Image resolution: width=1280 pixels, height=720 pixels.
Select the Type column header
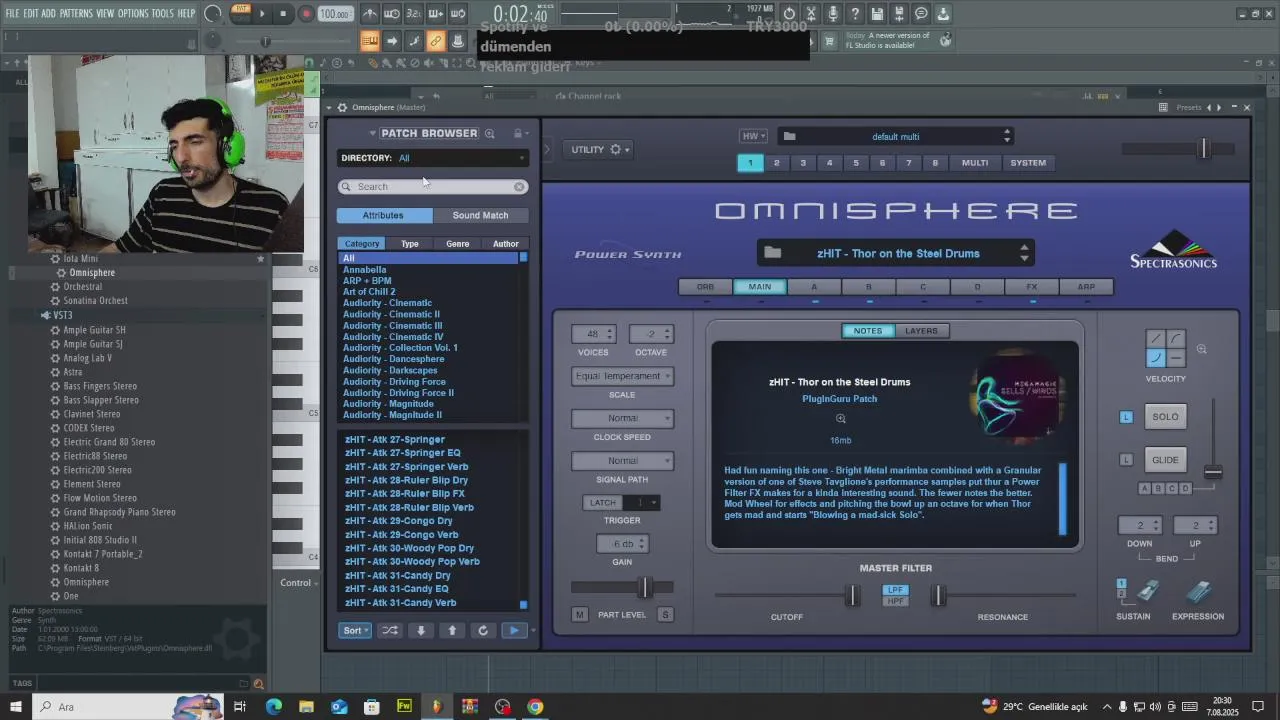(410, 244)
